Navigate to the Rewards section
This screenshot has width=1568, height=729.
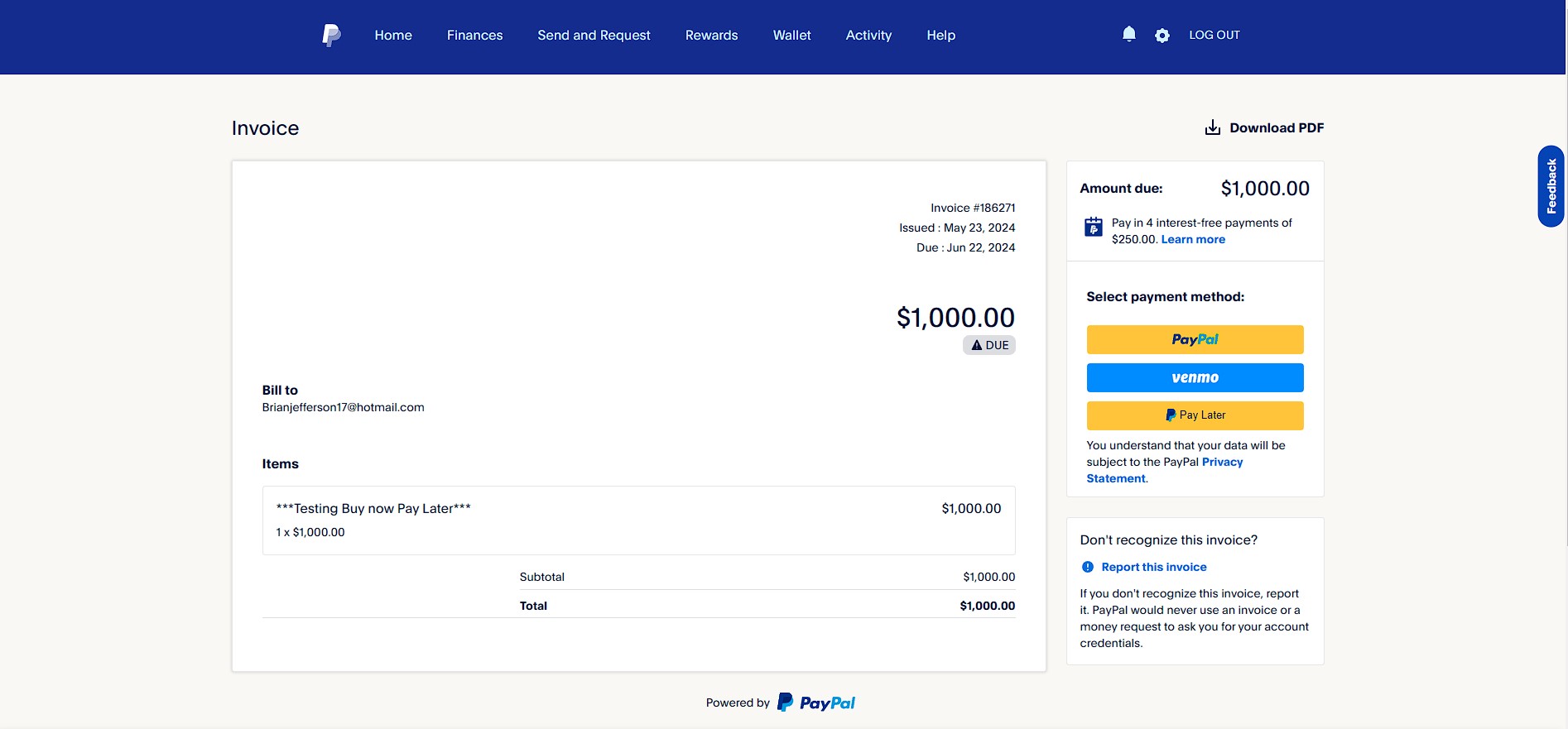[711, 35]
